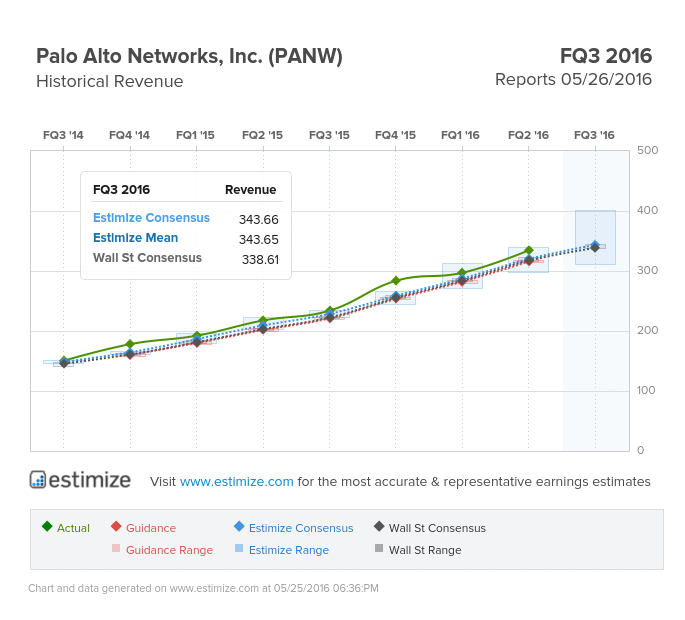
Task: Click the gray Wall St Range legend swatch
Action: (379, 548)
